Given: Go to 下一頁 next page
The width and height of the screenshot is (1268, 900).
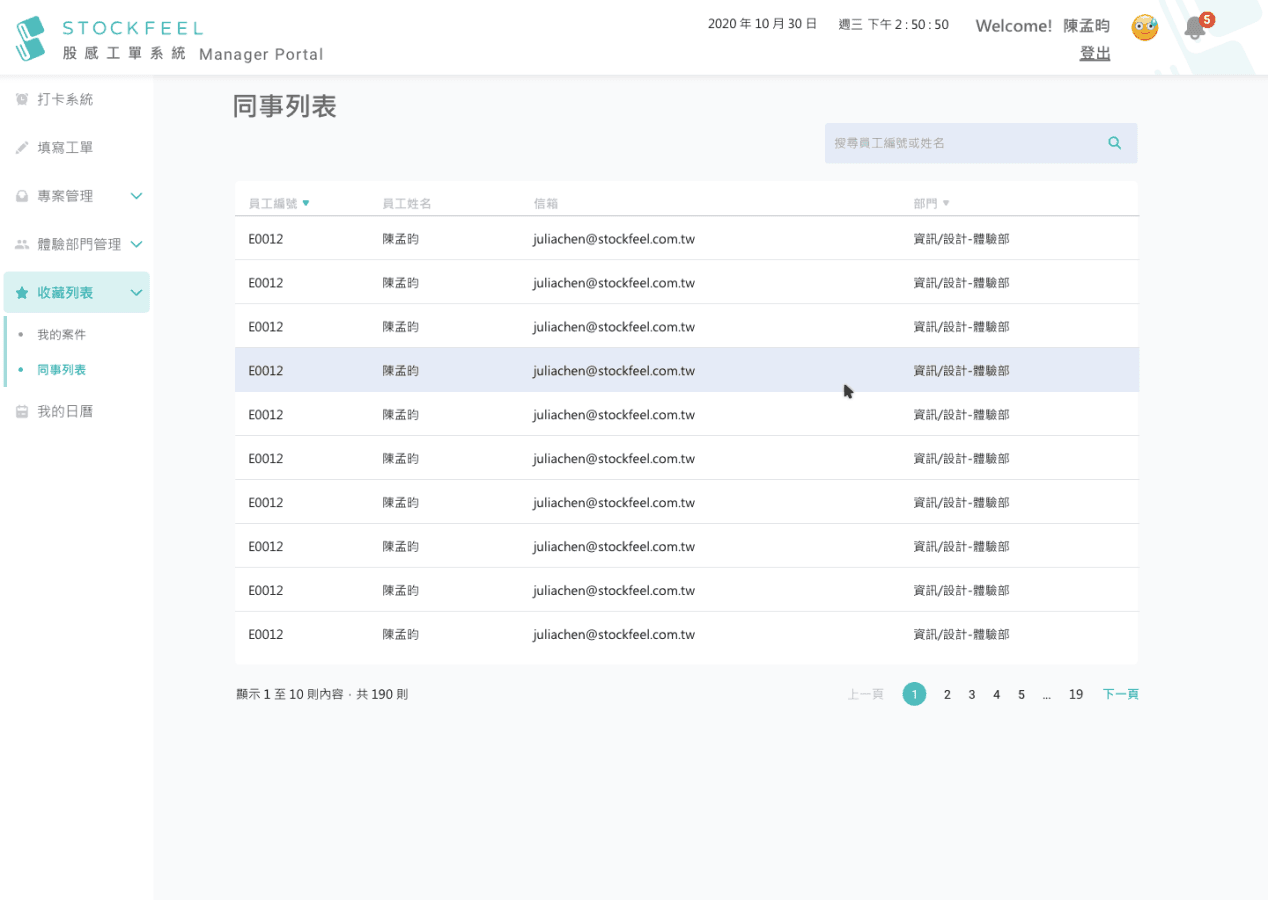Looking at the screenshot, I should (x=1120, y=694).
